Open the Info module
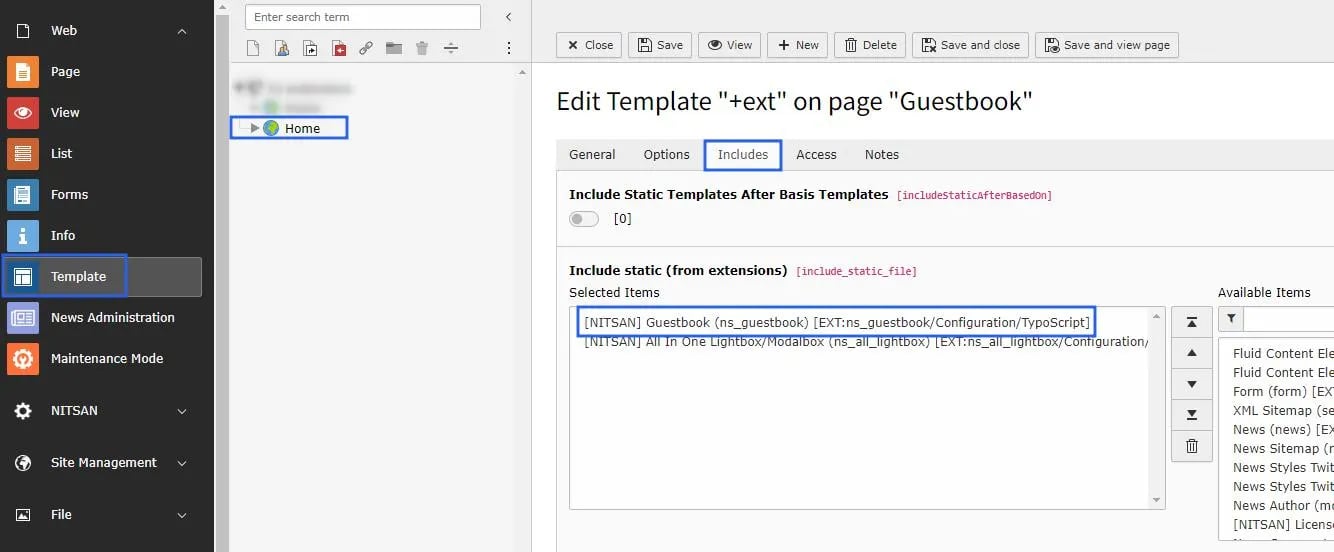The image size is (1334, 552). [x=63, y=236]
